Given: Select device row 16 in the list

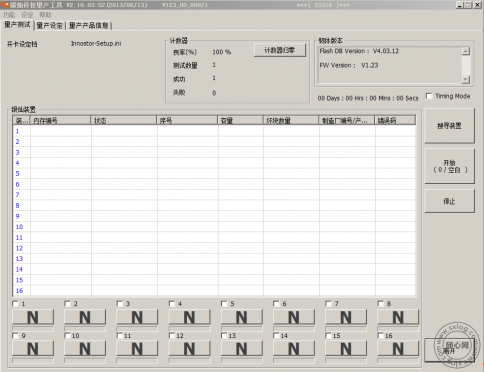Looking at the screenshot, I should tap(214, 290).
